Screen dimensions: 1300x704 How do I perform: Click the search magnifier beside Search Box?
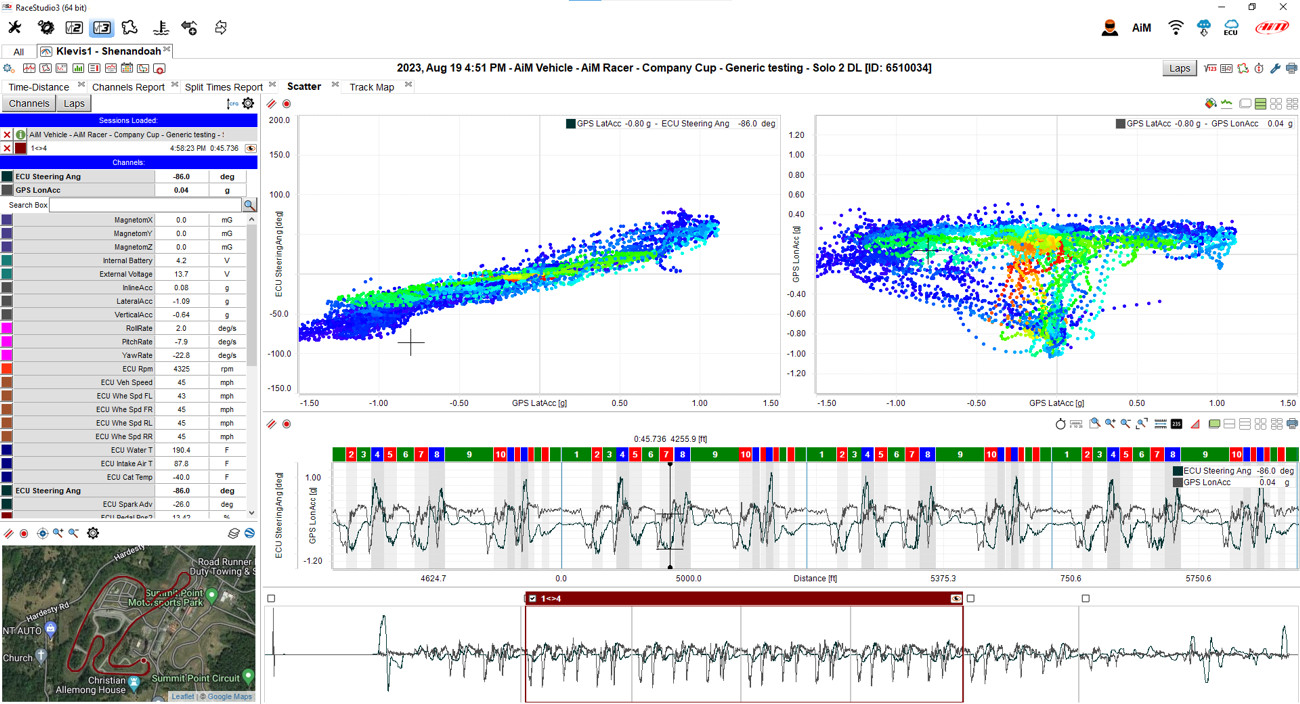point(249,205)
